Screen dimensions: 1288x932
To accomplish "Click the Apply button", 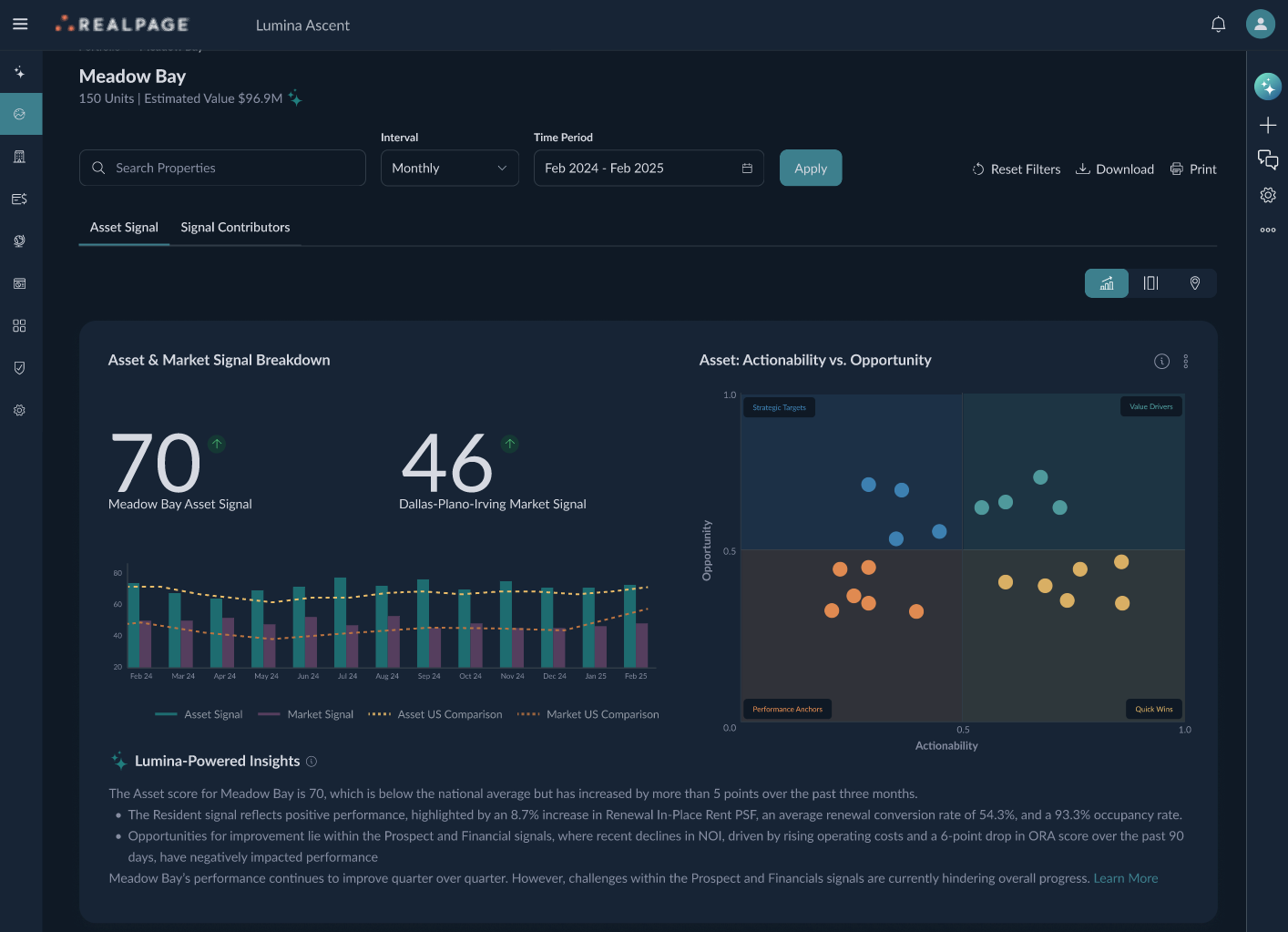I will 811,169.
